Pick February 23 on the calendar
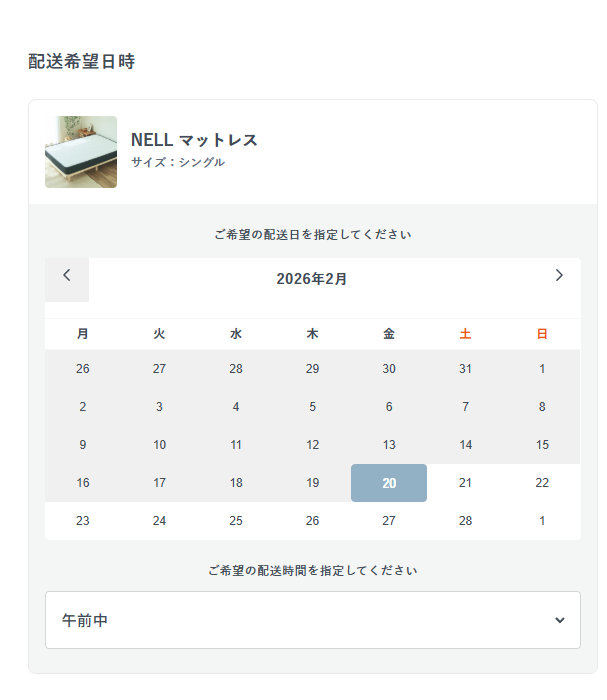Viewport: 607px width, 700px height. tap(83, 521)
